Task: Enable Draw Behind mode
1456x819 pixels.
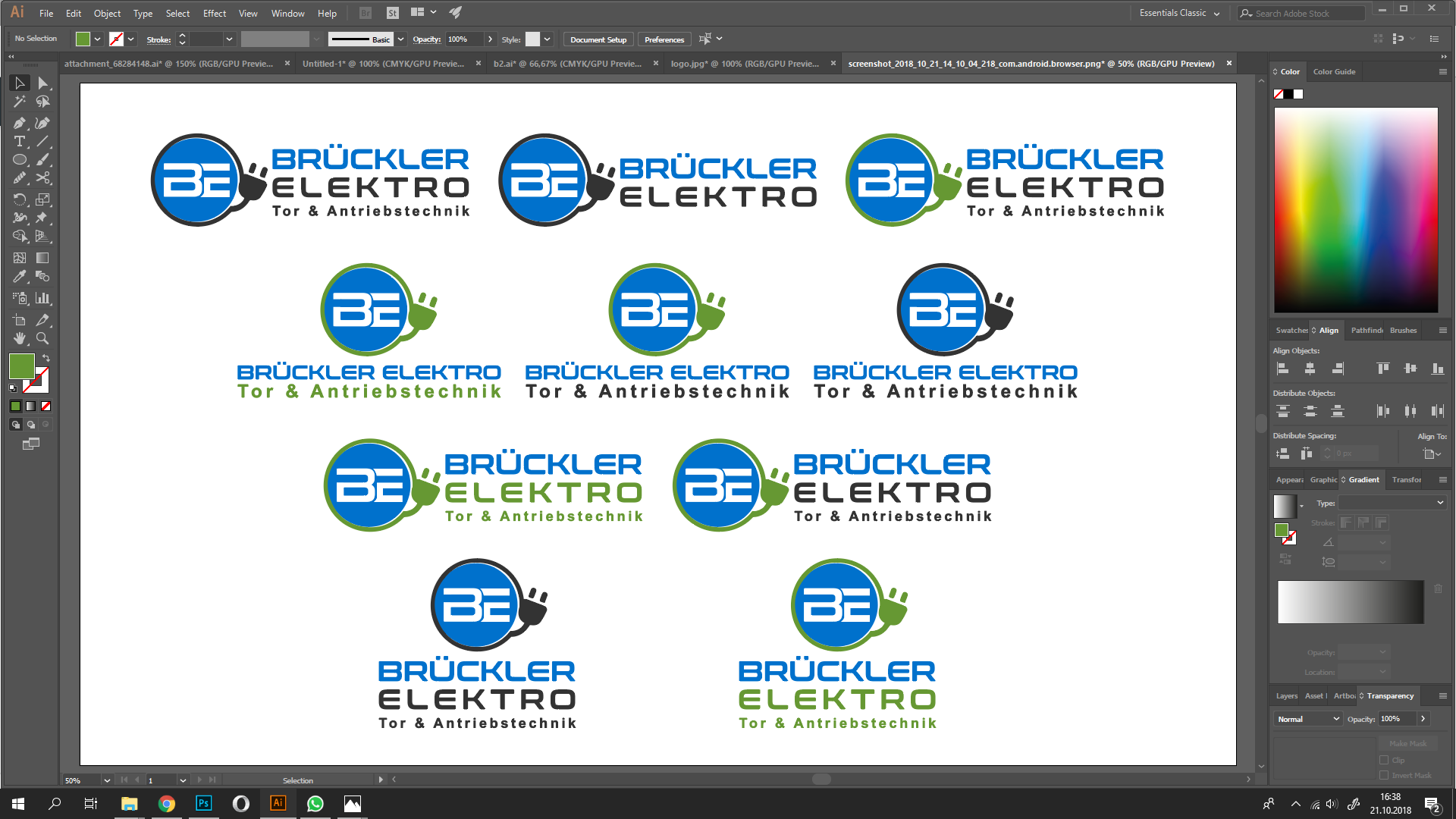Action: (x=30, y=425)
